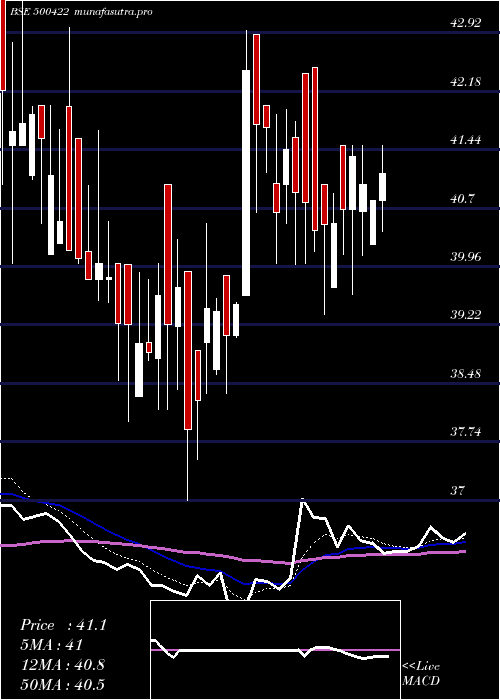The width and height of the screenshot is (500, 700).
Task: Click the 12MA : 40.8 readout
Action: pyautogui.click(x=62, y=664)
